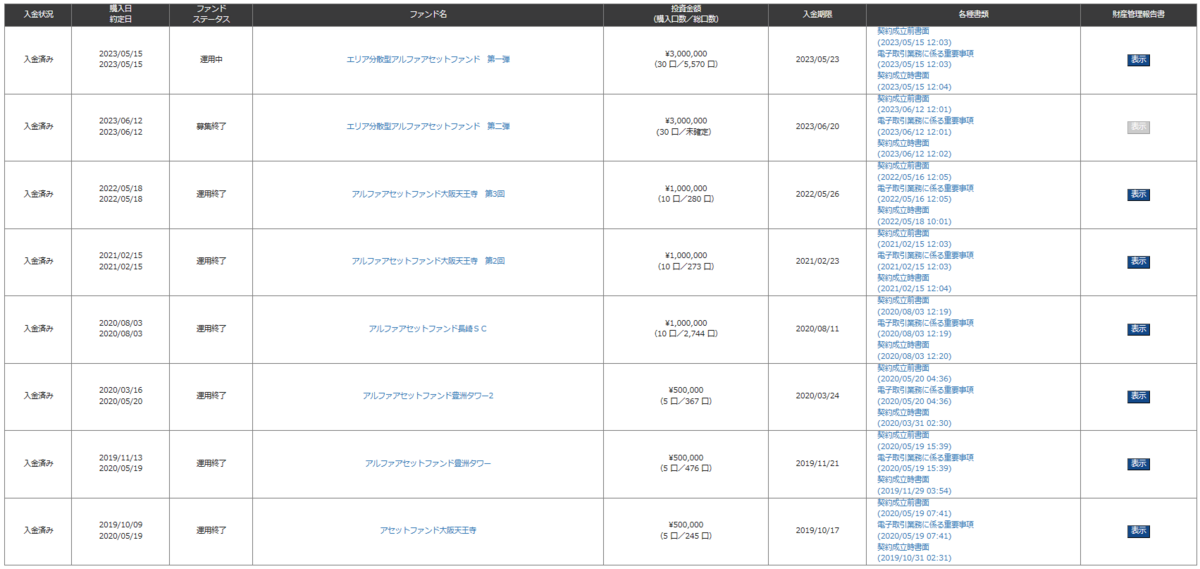This screenshot has height=569, width=1200.
Task: Click the 財産管理報告書 column header
Action: 1138,14
